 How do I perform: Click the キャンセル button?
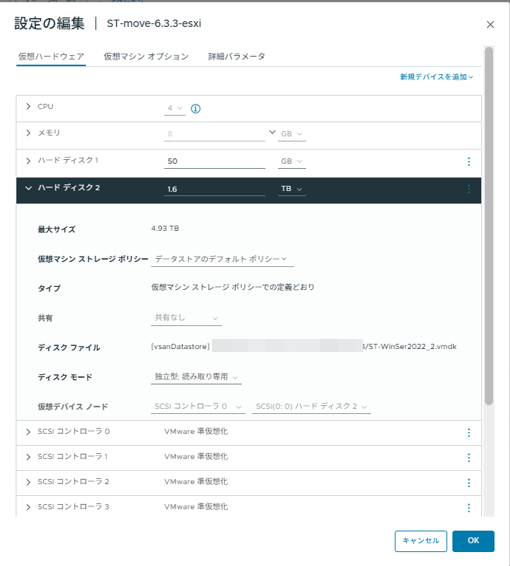tap(421, 541)
